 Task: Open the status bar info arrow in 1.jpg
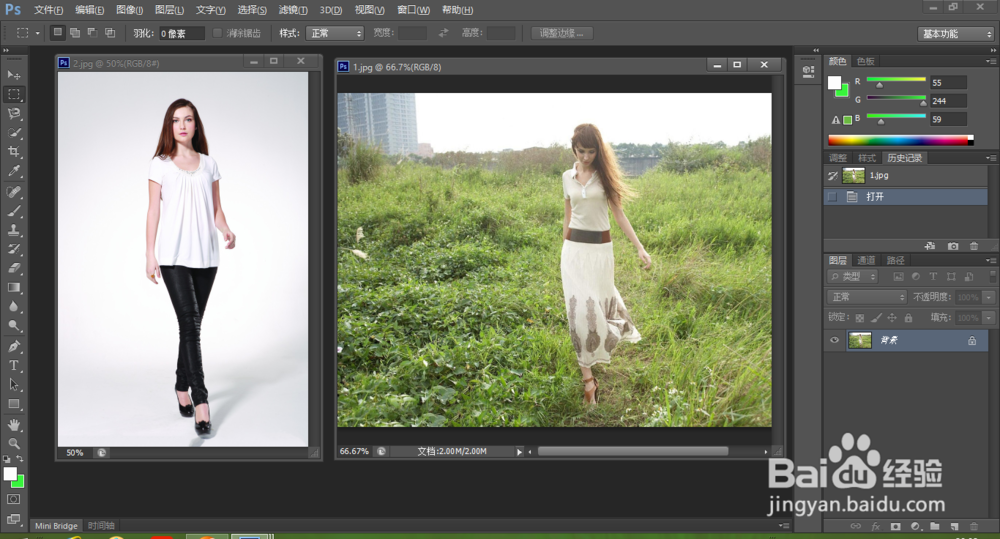pos(519,452)
